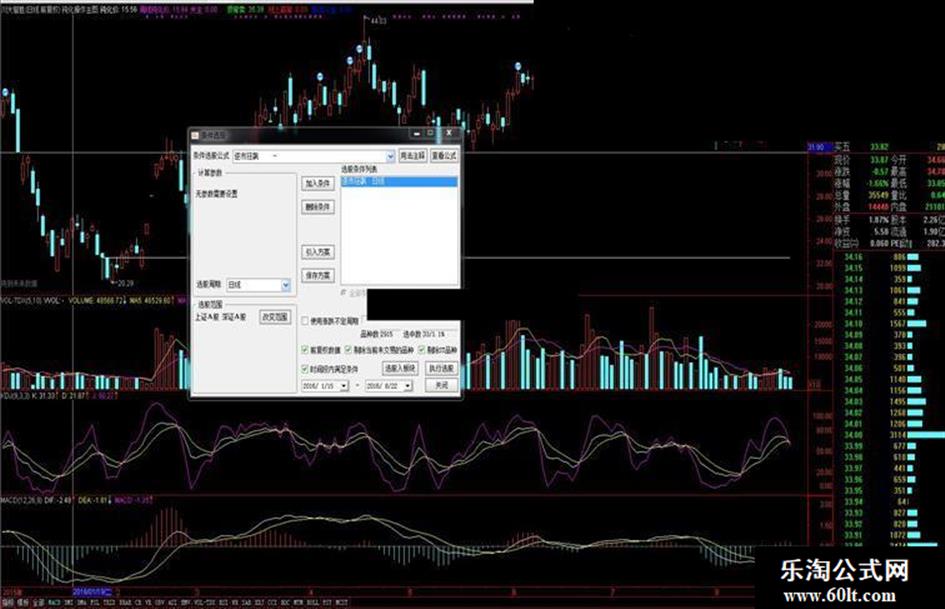
Task: Click the 关闭 button in dialog
Action: 441,385
